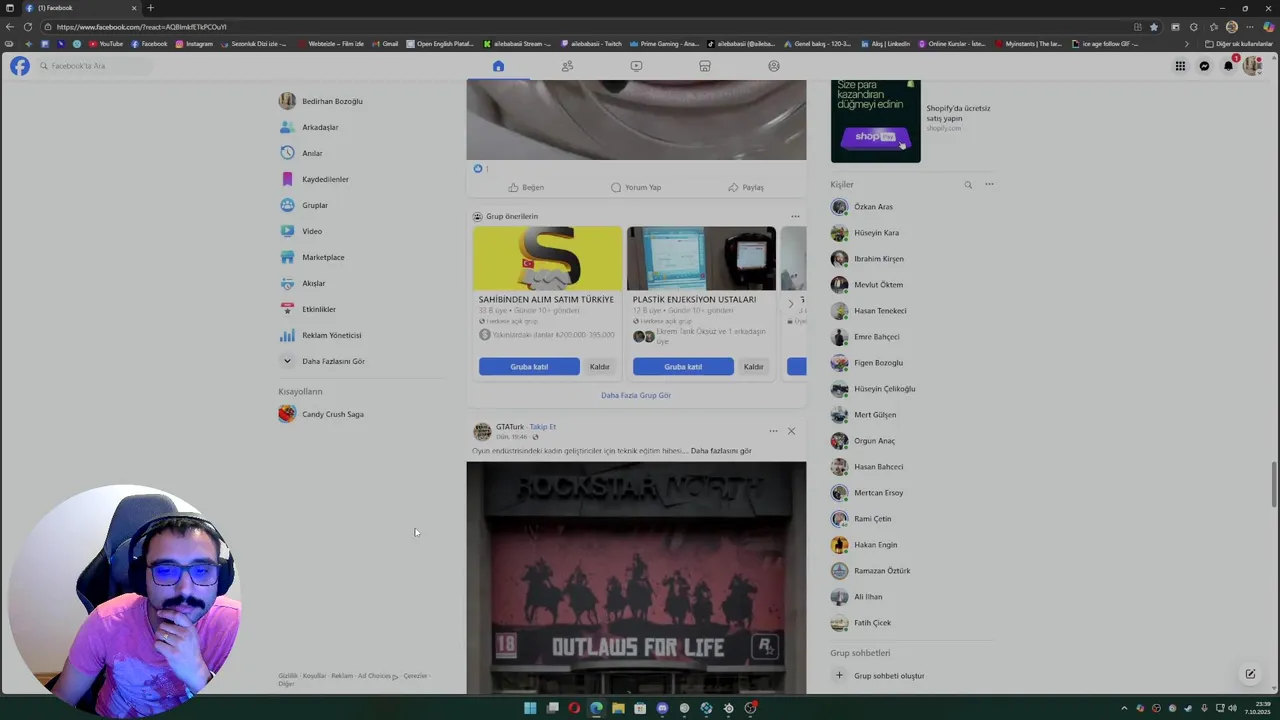Click the Facebook logo icon
Screen dimensions: 1280x720
20,66
